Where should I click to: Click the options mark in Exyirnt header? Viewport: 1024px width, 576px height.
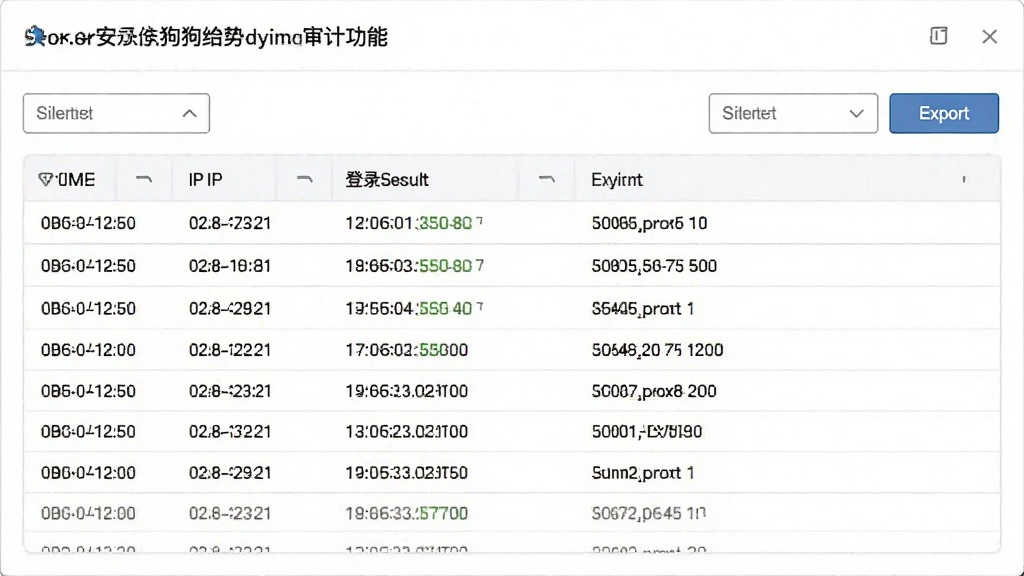[x=964, y=179]
